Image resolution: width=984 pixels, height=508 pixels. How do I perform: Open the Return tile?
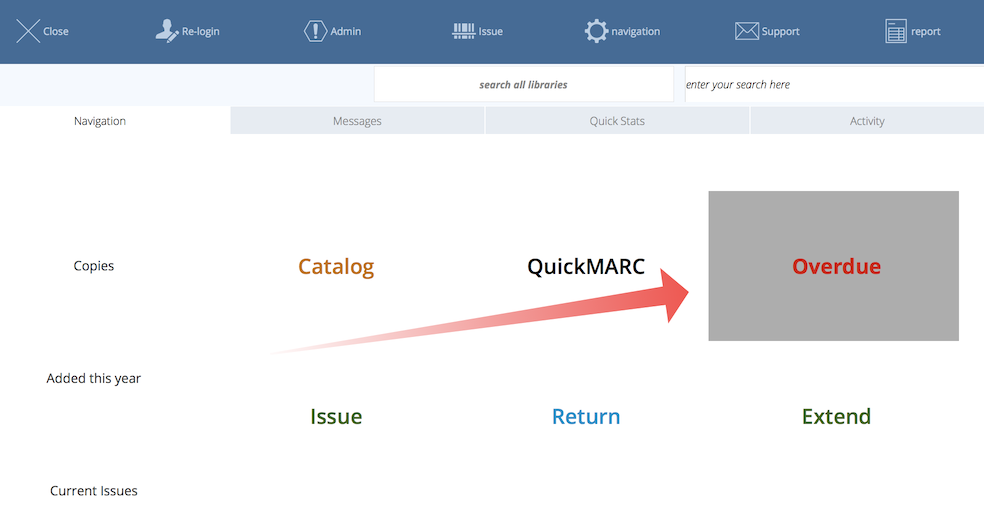tap(586, 417)
